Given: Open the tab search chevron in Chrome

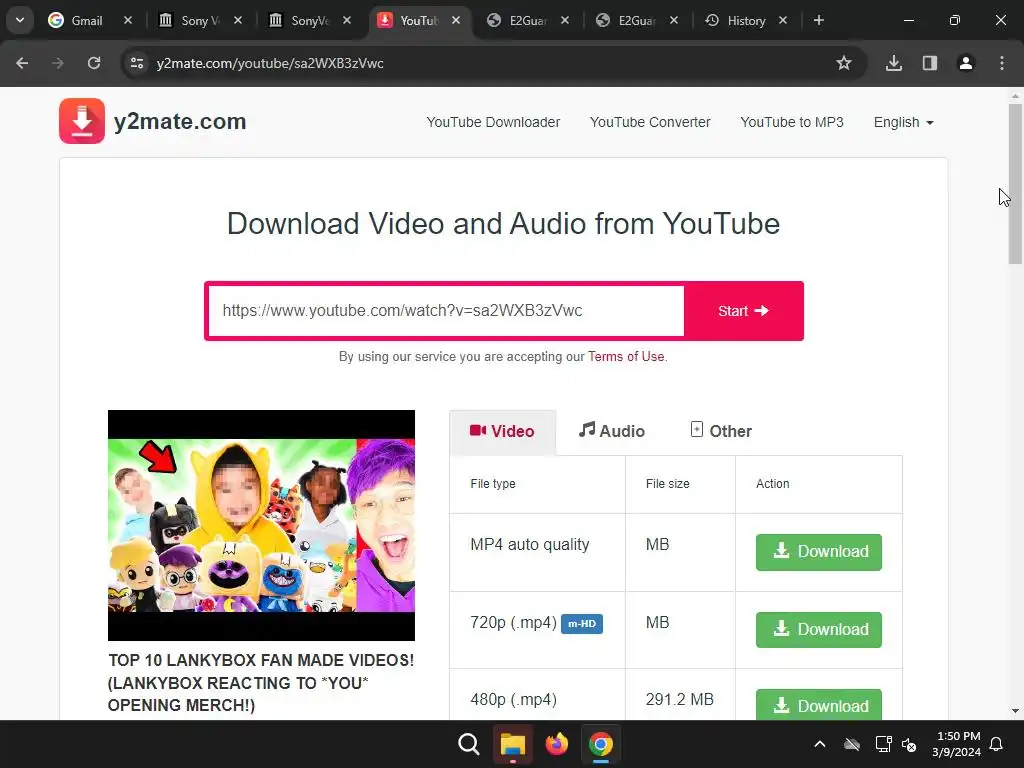Looking at the screenshot, I should coord(20,20).
